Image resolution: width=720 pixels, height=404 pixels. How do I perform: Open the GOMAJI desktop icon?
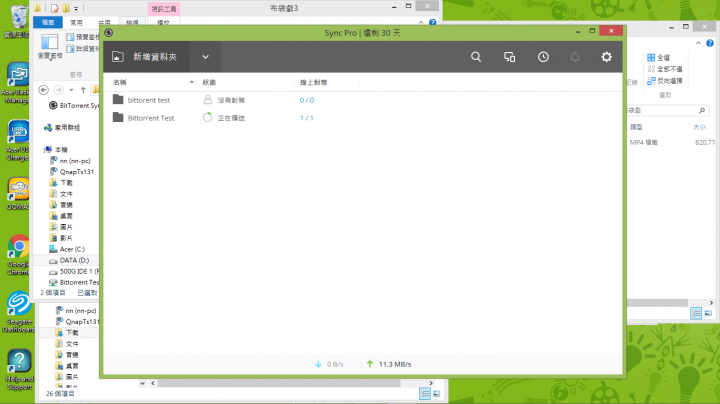17,194
